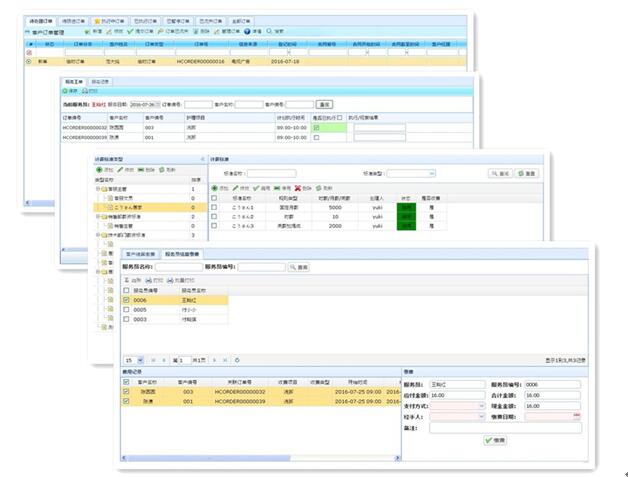Jump to first page in pager
The image size is (628, 477).
[152, 359]
